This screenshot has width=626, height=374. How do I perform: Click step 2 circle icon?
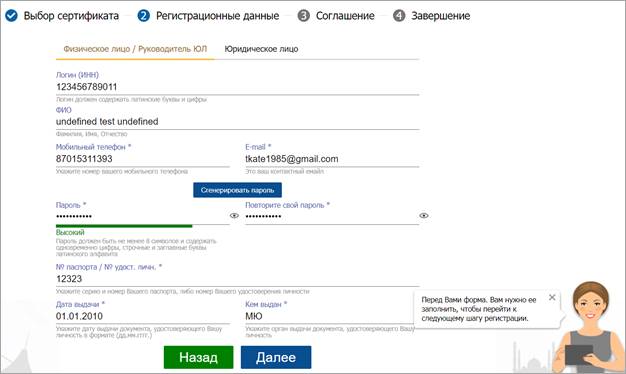(143, 16)
